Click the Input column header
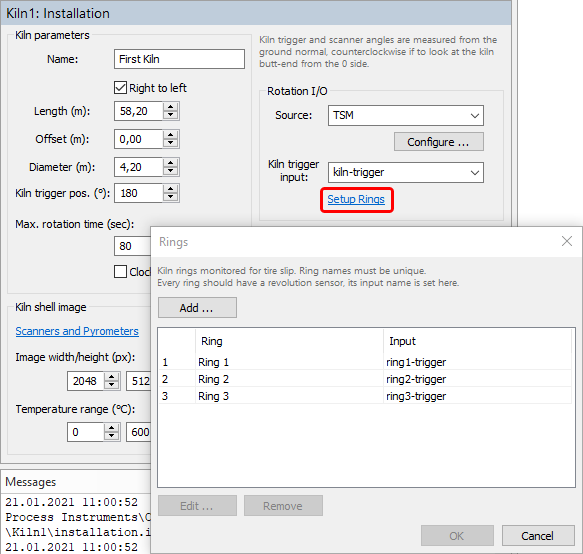Viewport: 583px width, 554px height. point(477,341)
